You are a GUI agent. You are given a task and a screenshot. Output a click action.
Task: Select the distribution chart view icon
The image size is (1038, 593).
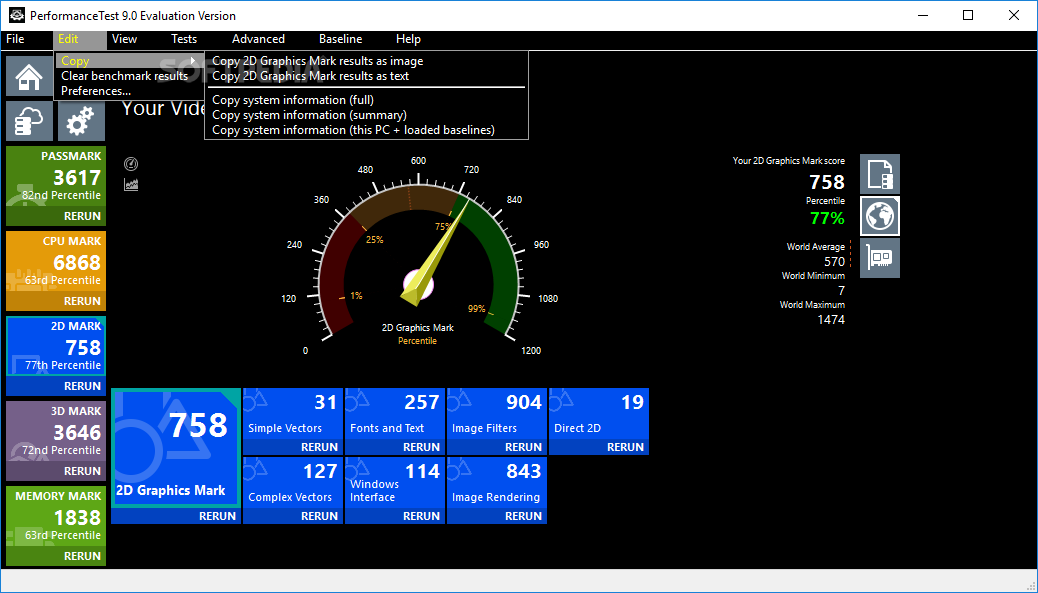click(131, 185)
